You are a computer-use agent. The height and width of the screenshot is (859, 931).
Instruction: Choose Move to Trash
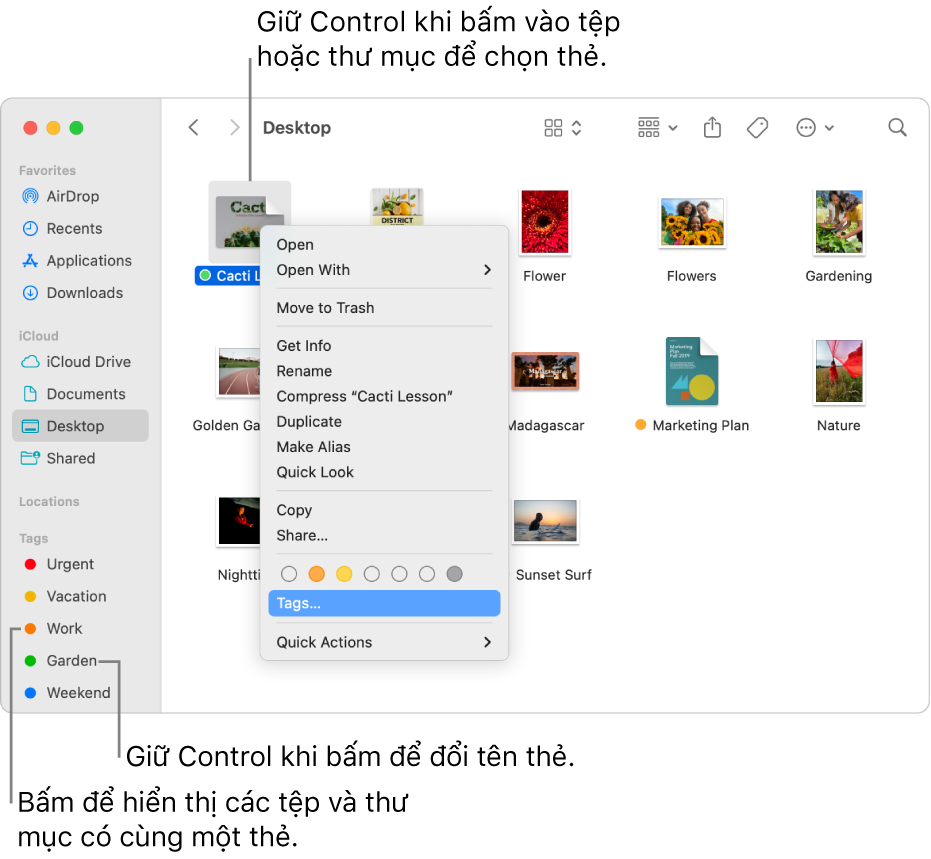(384, 308)
